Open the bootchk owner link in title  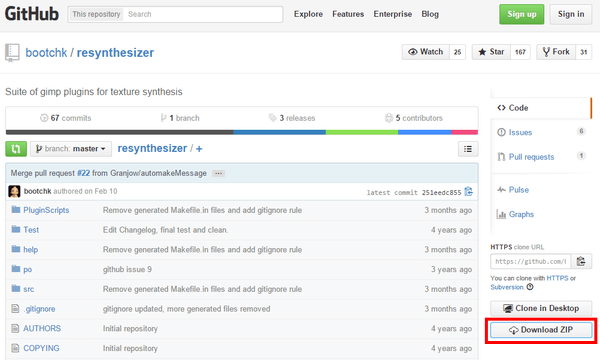(x=46, y=52)
